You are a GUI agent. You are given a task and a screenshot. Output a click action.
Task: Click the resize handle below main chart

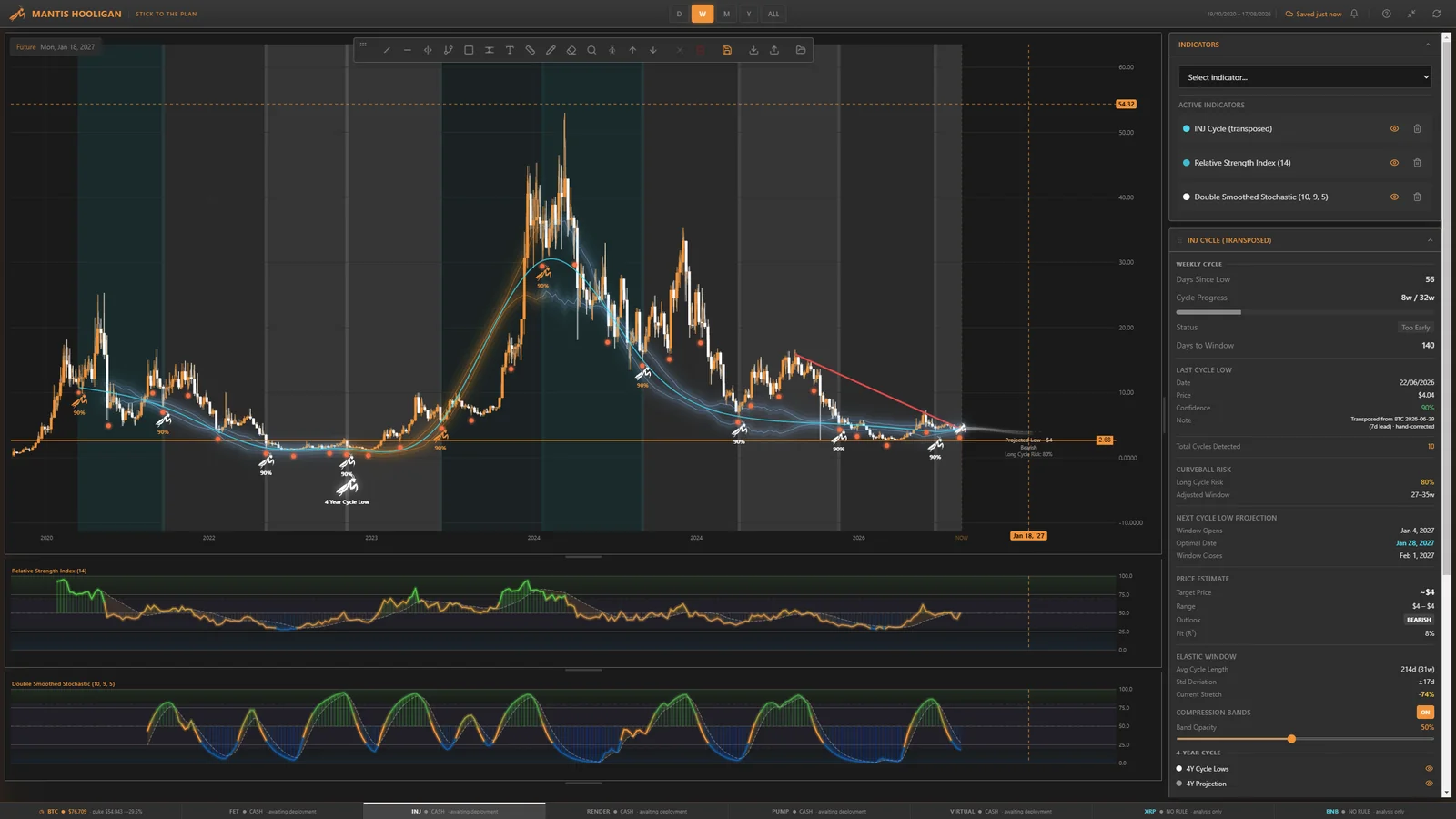tap(583, 557)
